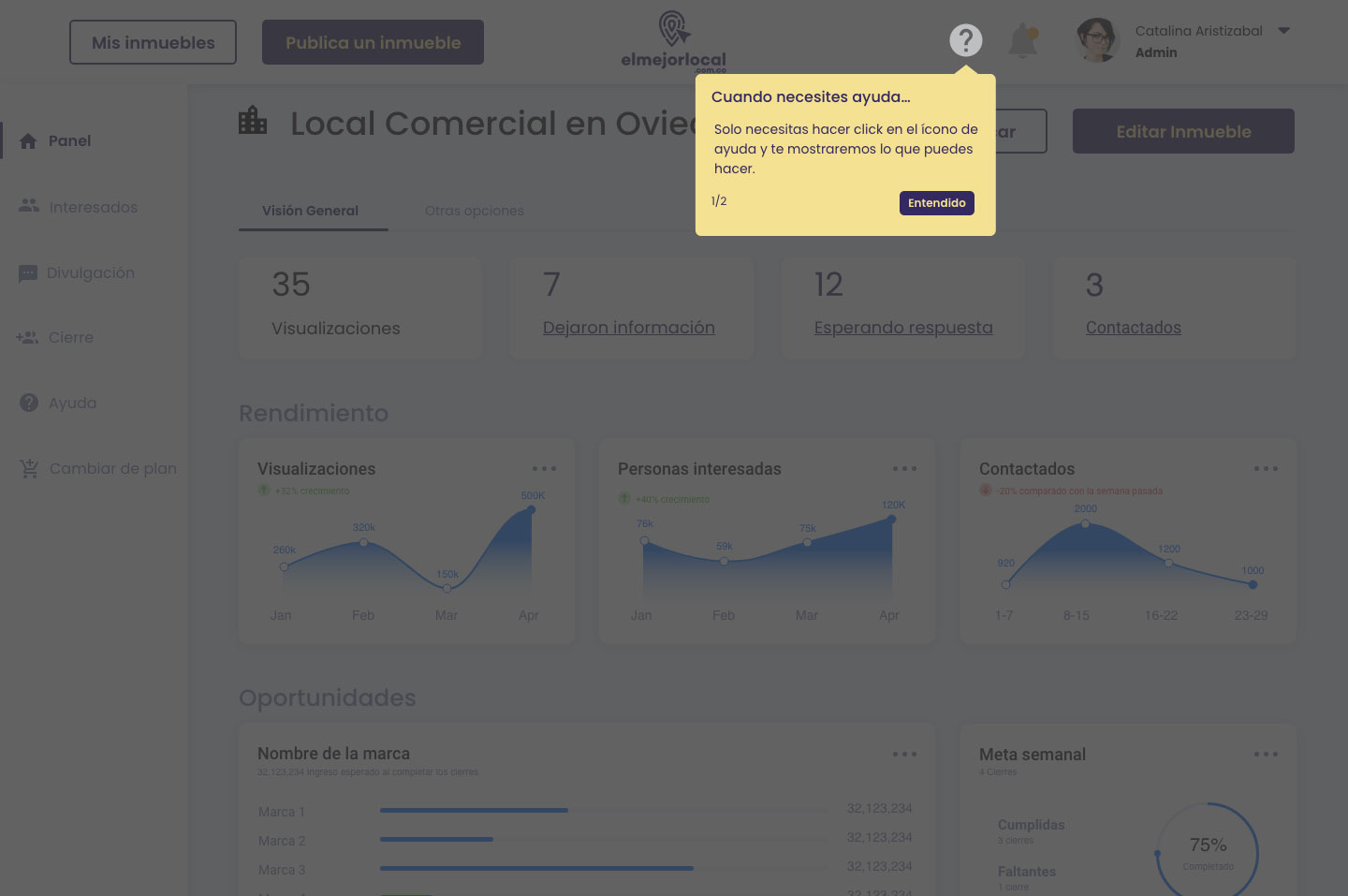Screen dimensions: 1348x896
Task: Click the building icon beside the title
Action: click(x=253, y=121)
